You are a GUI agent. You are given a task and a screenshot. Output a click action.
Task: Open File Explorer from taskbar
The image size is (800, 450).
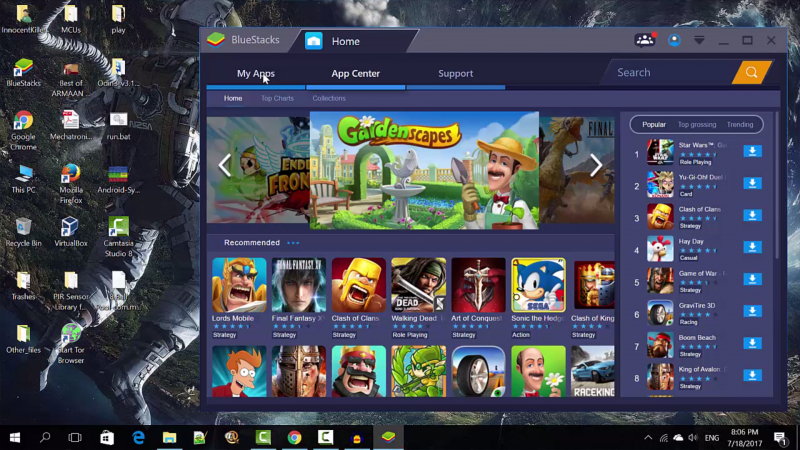[x=169, y=438]
